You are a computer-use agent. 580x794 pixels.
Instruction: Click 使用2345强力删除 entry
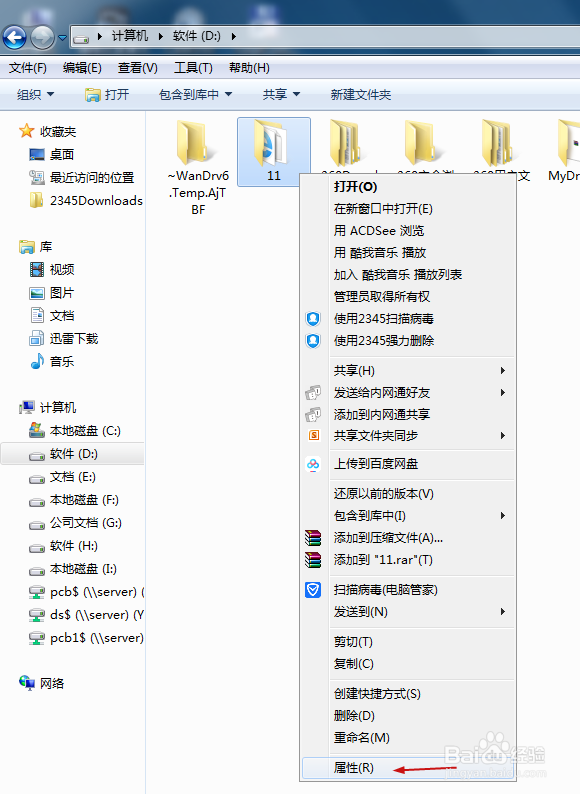pos(408,341)
